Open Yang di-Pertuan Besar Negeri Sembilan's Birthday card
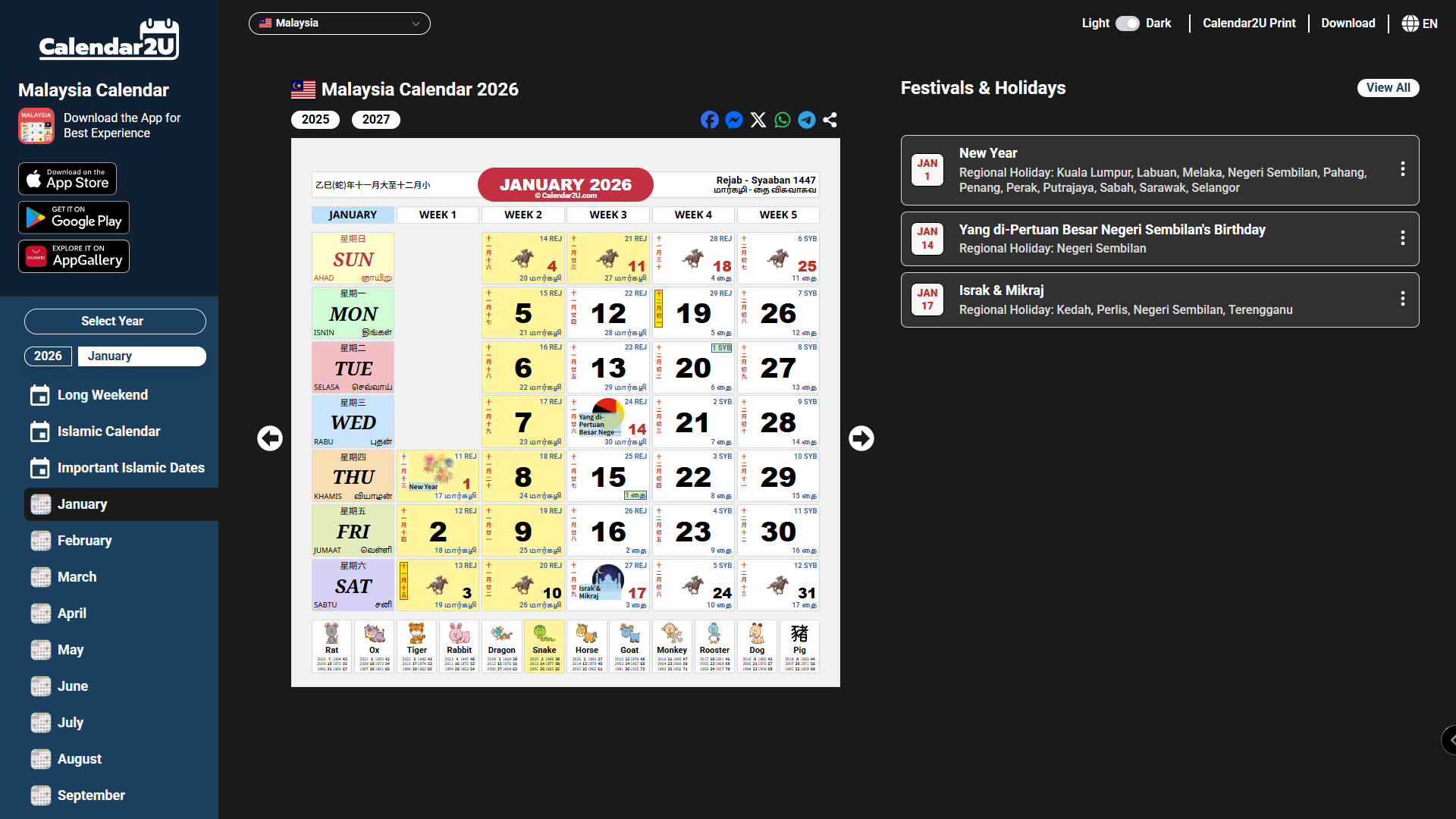This screenshot has height=819, width=1456. (x=1159, y=239)
